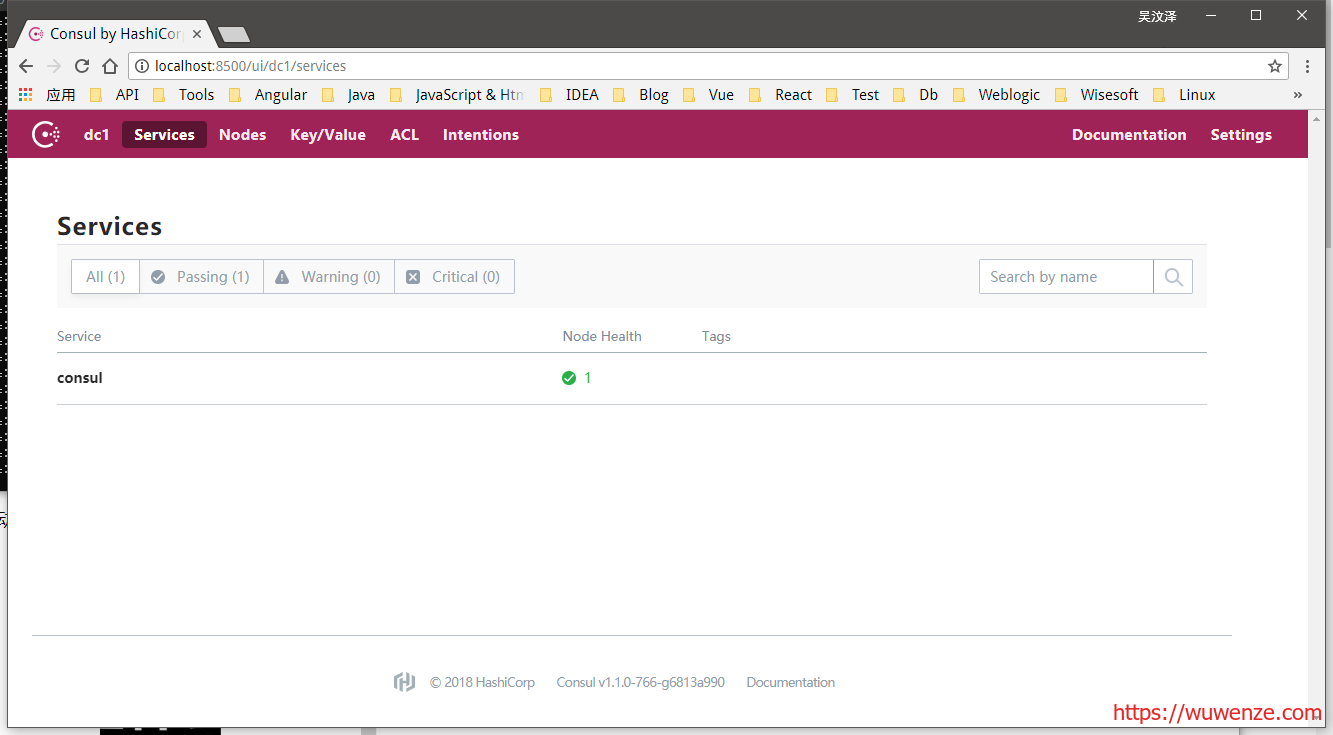Click the browser back arrow

26,66
